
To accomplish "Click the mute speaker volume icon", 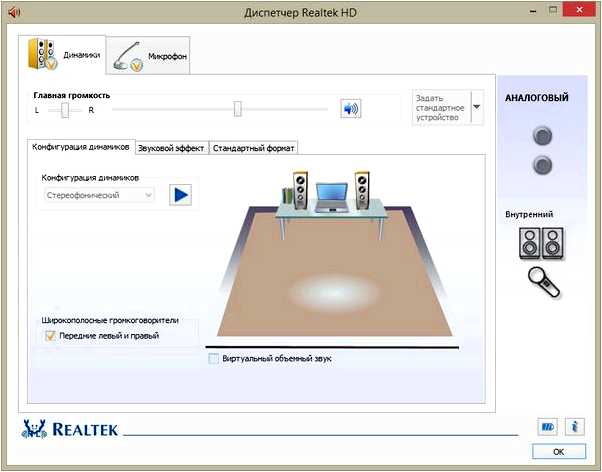I will 350,109.
